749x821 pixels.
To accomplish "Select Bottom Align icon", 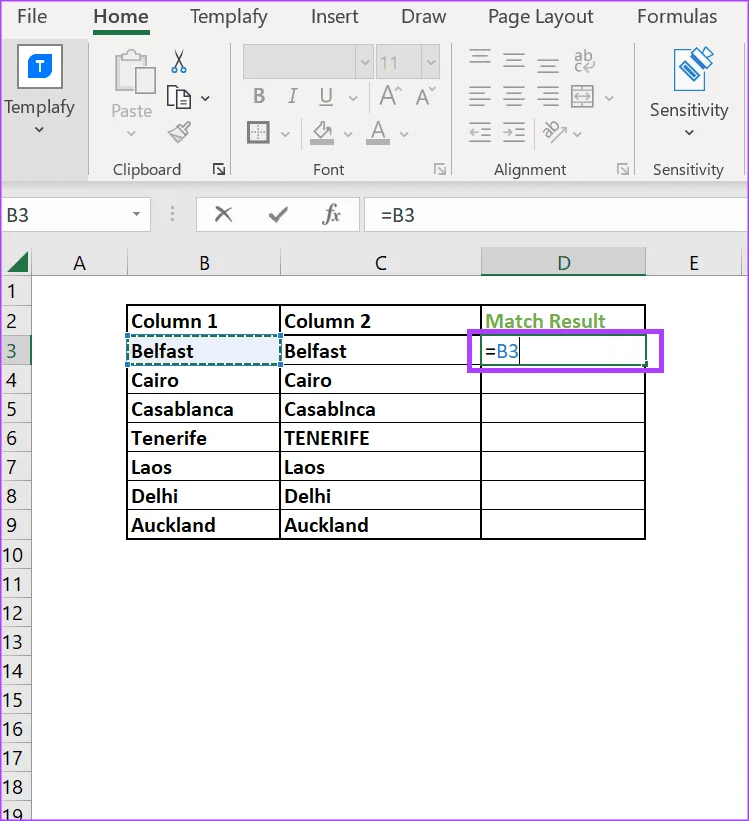I will 548,64.
